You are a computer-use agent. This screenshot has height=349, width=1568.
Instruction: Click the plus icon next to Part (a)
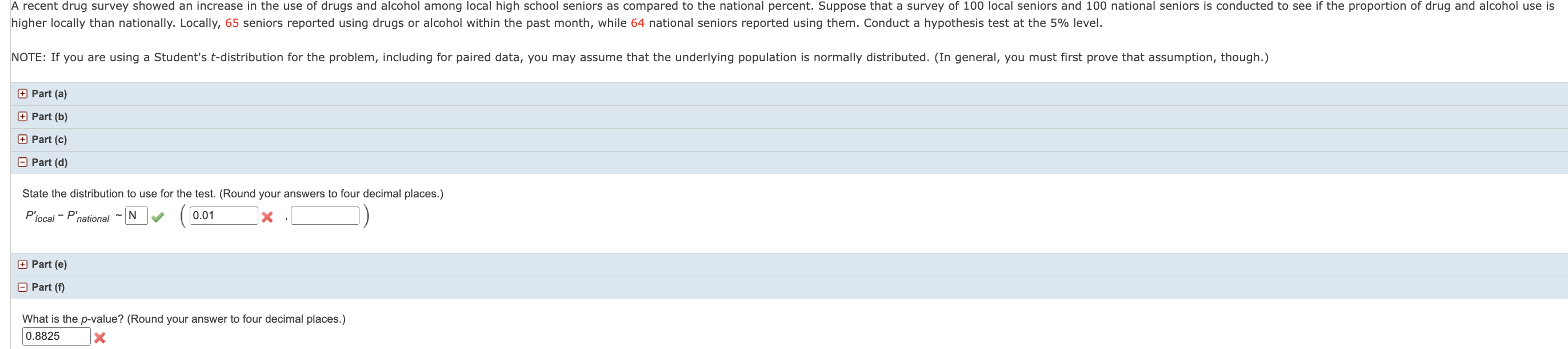pos(22,93)
